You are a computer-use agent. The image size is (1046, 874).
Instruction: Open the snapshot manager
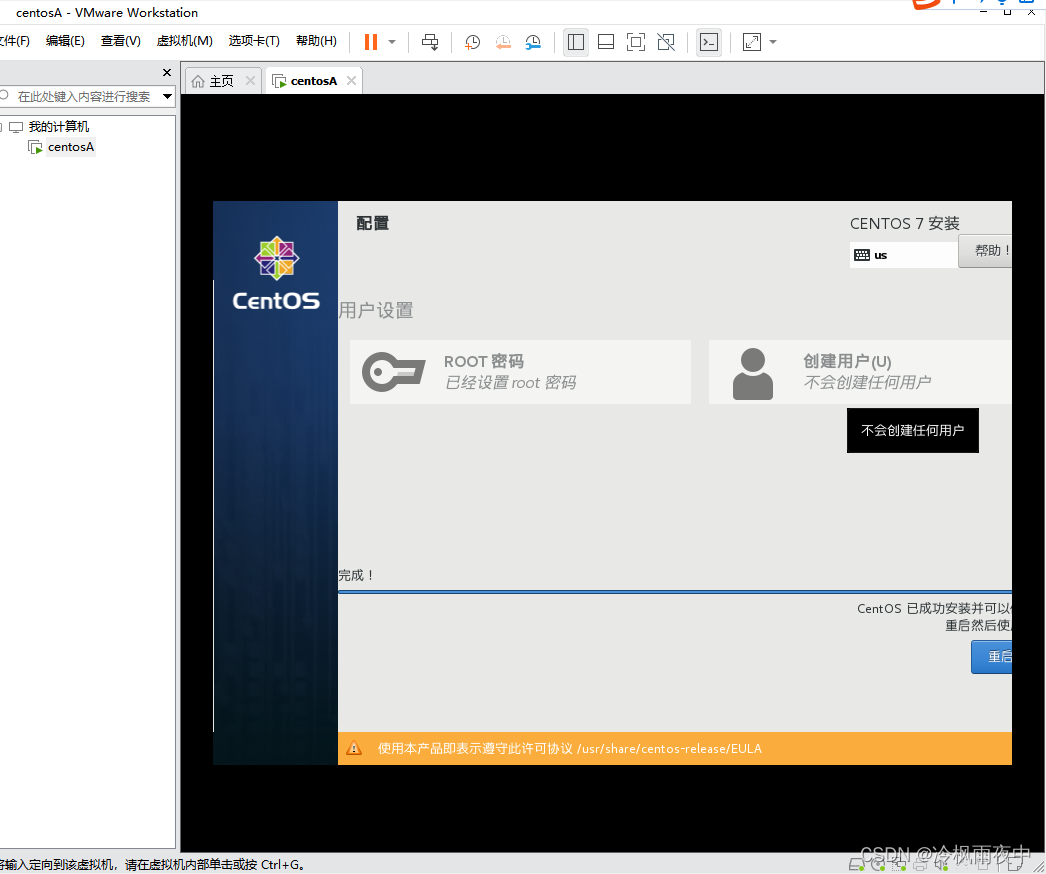point(533,42)
